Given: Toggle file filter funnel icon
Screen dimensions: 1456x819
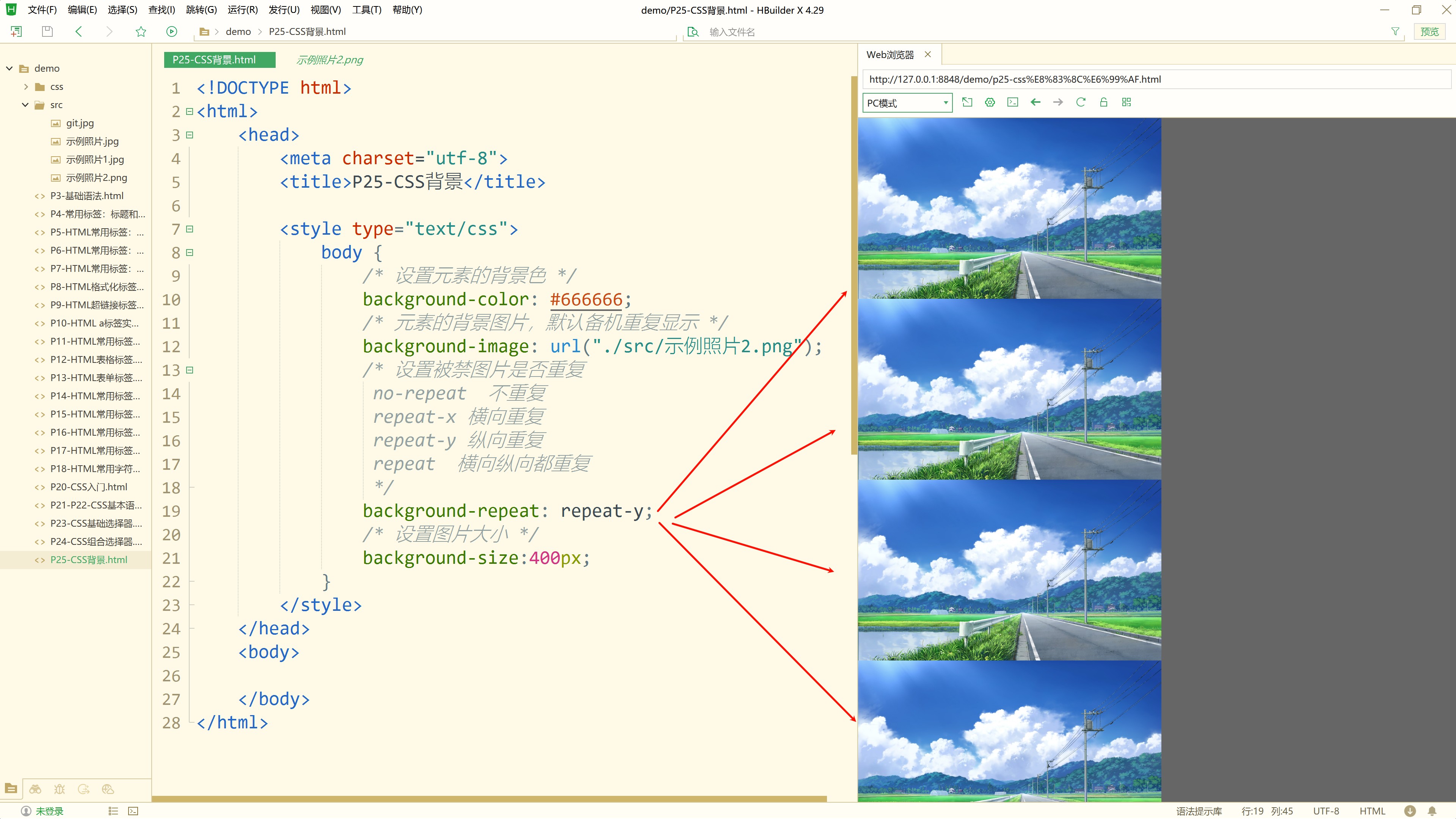Looking at the screenshot, I should point(1395,31).
